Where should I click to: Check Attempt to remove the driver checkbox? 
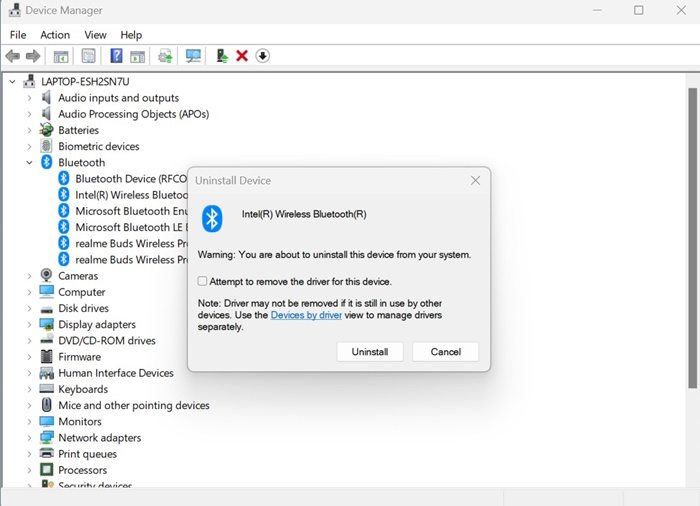[202, 281]
